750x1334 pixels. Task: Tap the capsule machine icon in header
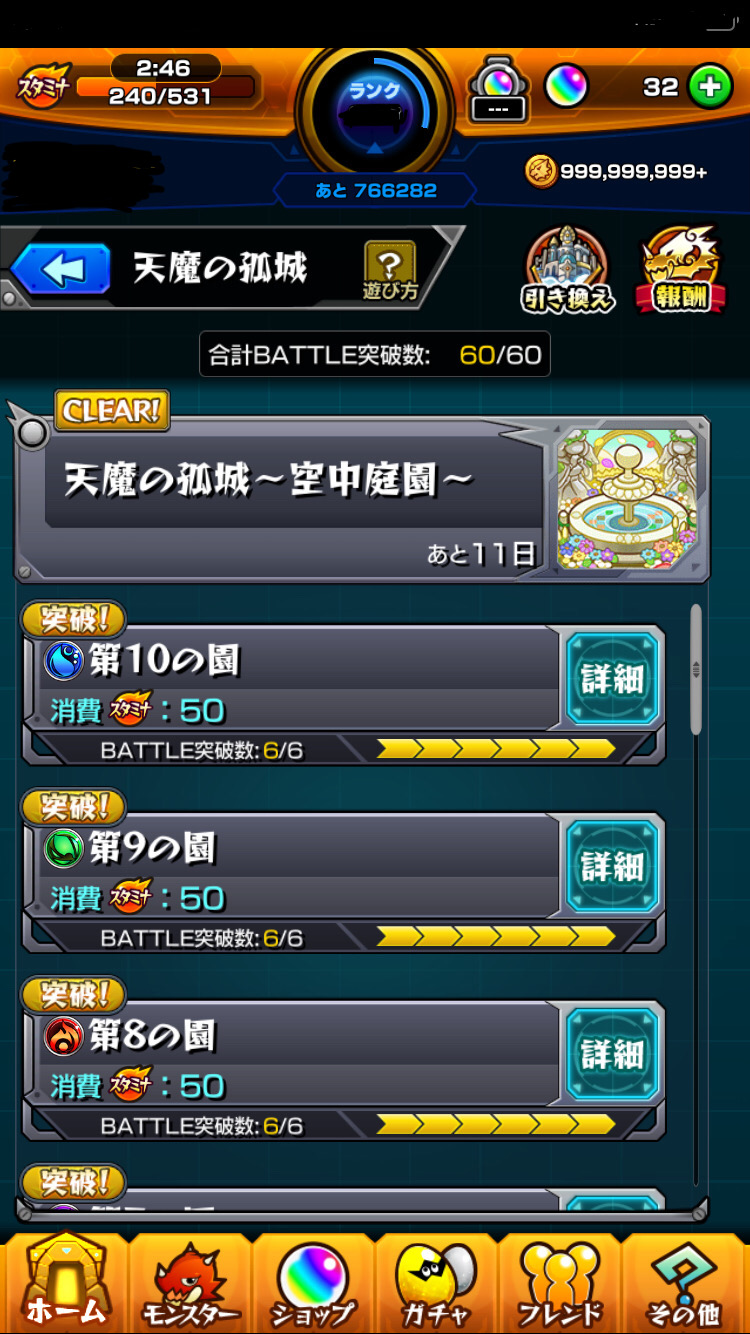(498, 88)
